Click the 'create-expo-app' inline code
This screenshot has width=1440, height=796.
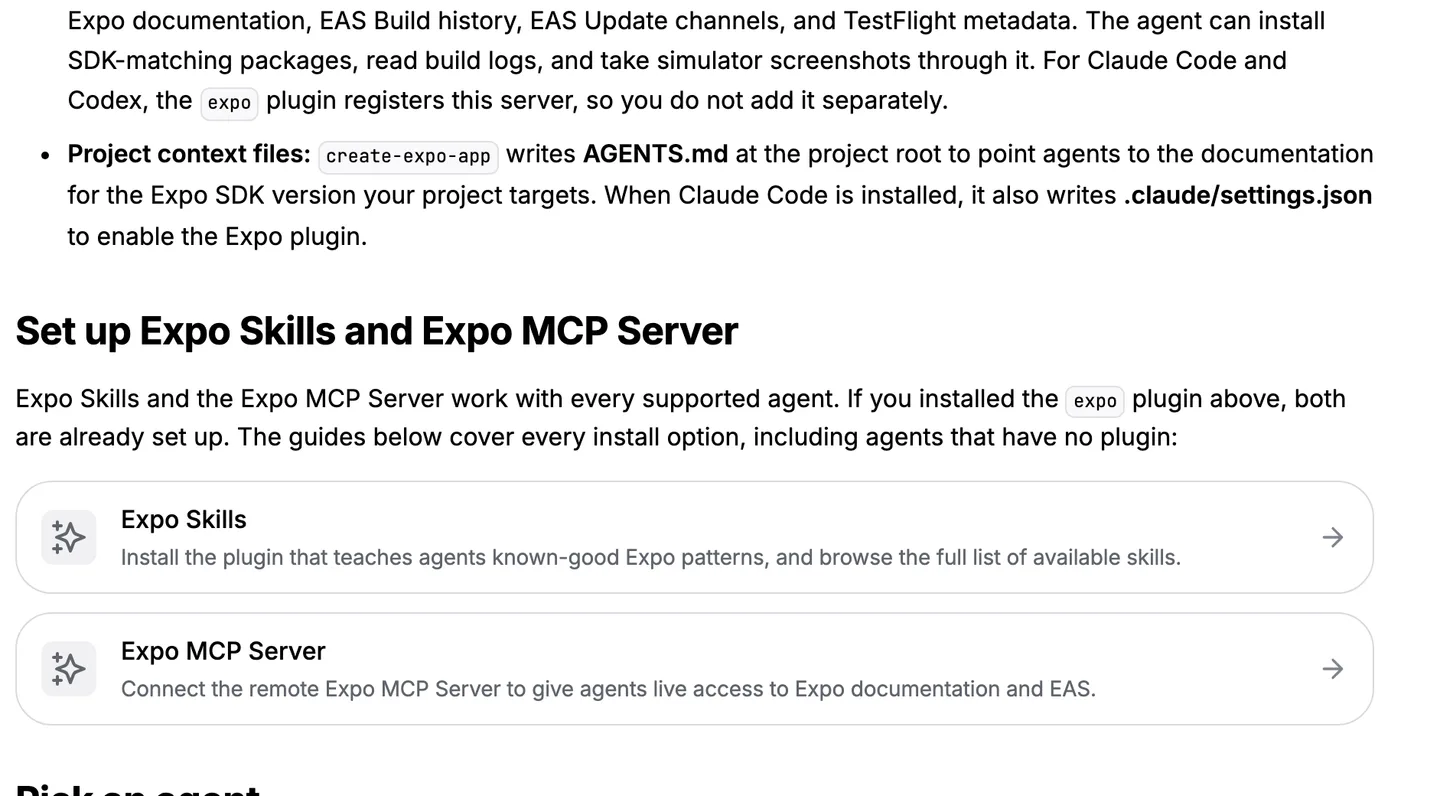click(408, 156)
